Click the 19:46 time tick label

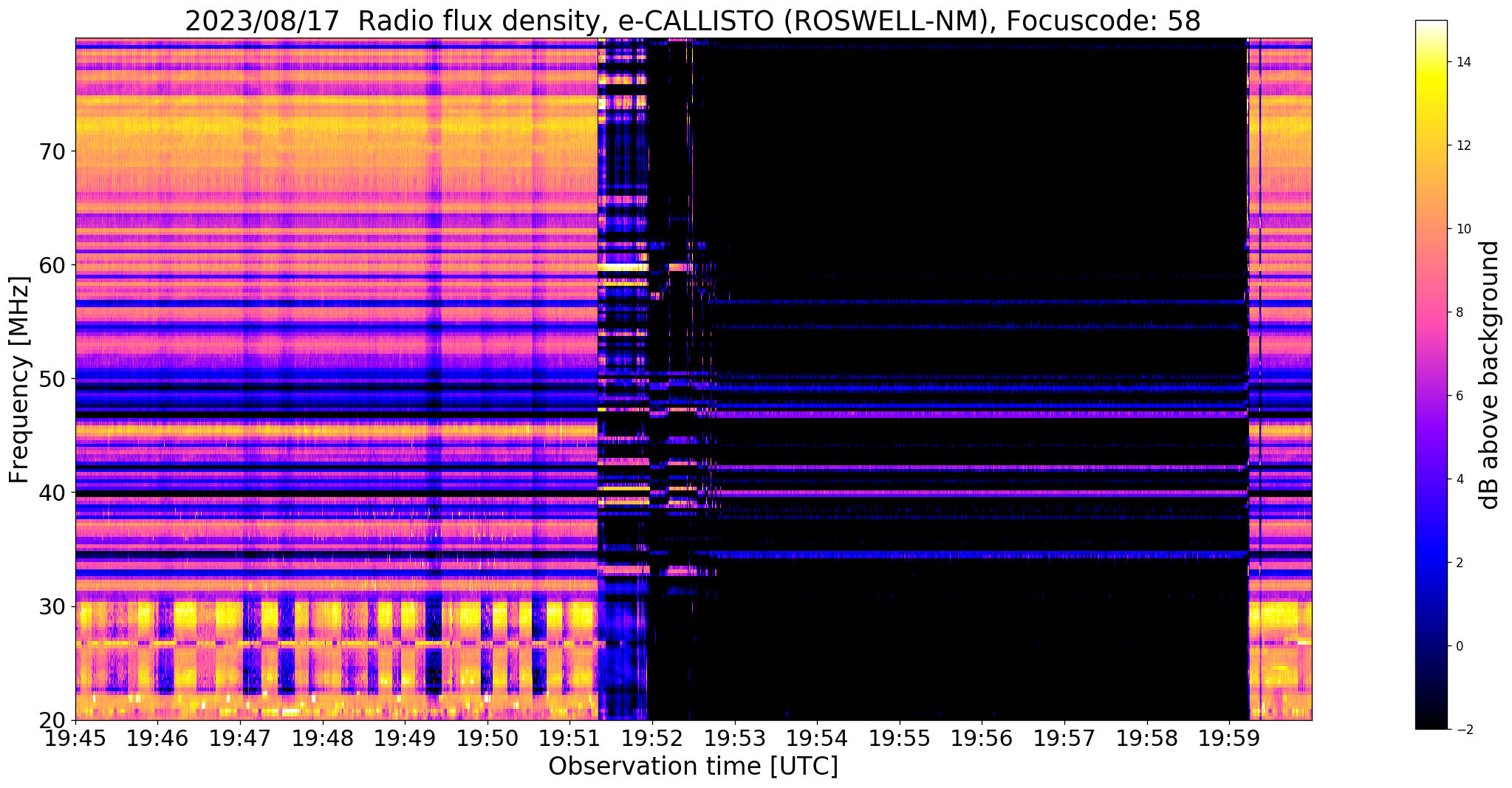click(157, 738)
